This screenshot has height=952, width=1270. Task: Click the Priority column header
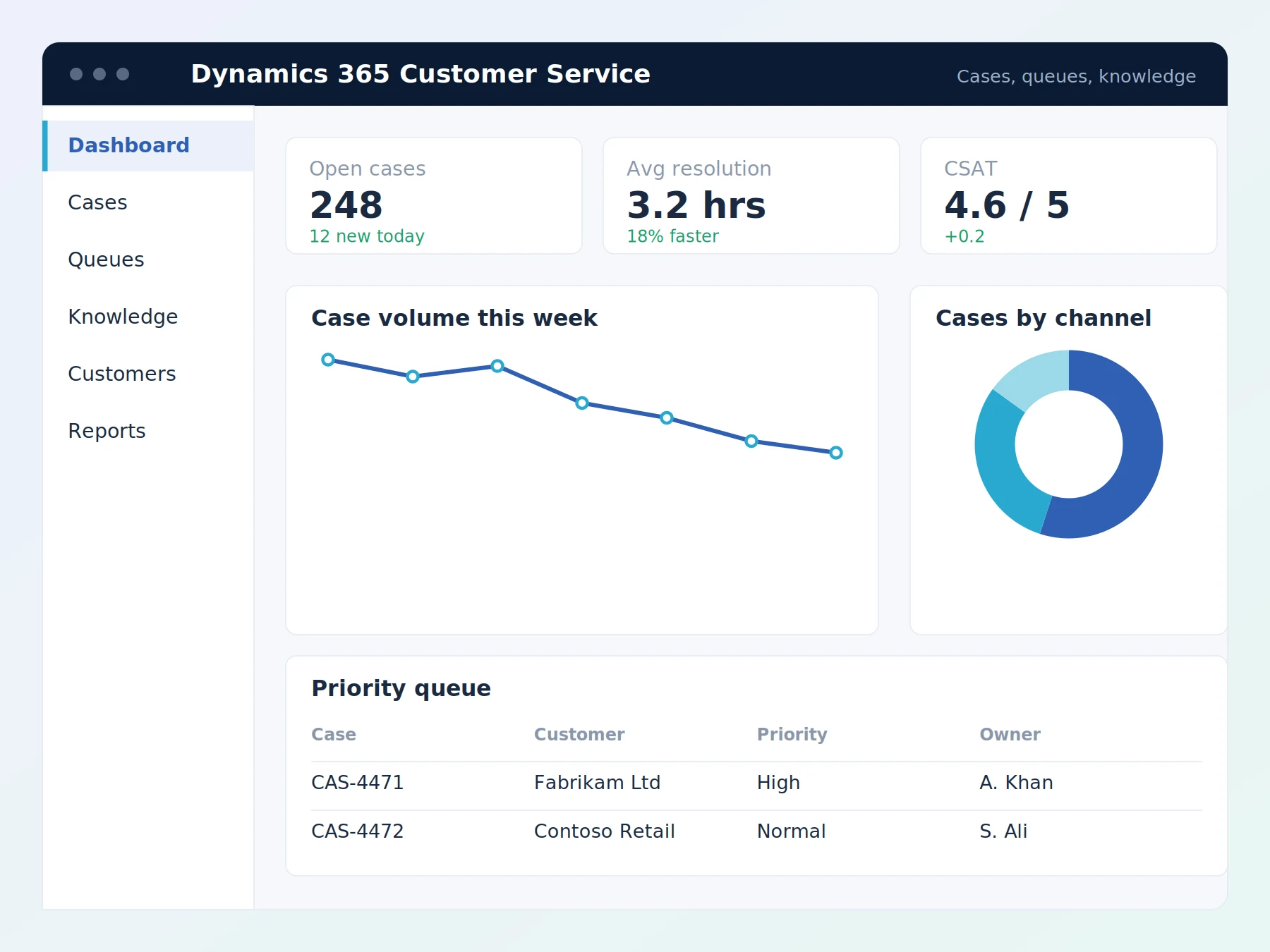[x=792, y=734]
